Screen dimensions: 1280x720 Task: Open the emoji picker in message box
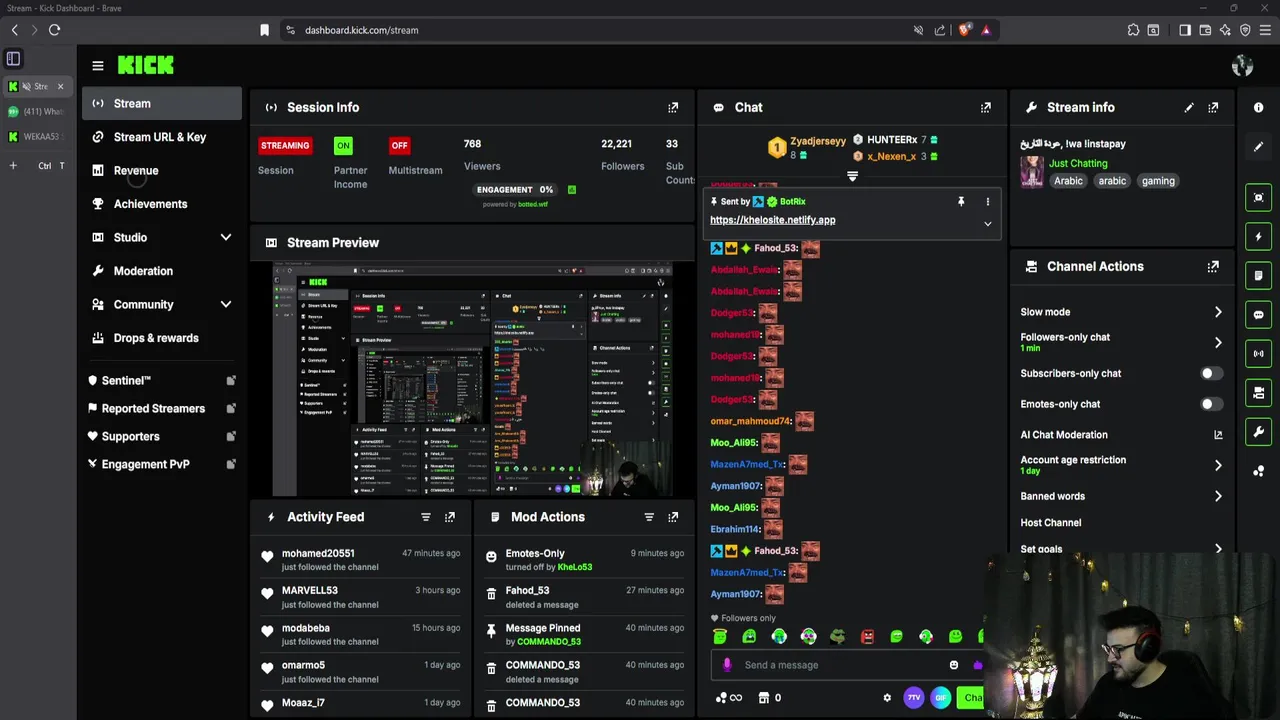pos(954,665)
